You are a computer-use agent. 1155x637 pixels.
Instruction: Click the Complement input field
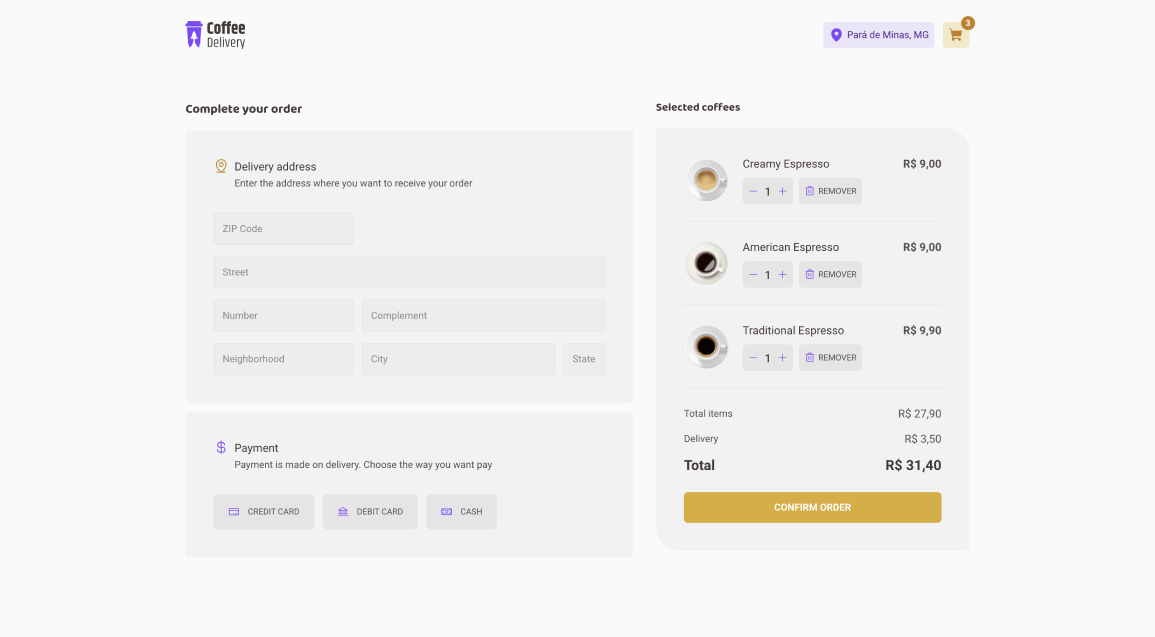(x=484, y=316)
